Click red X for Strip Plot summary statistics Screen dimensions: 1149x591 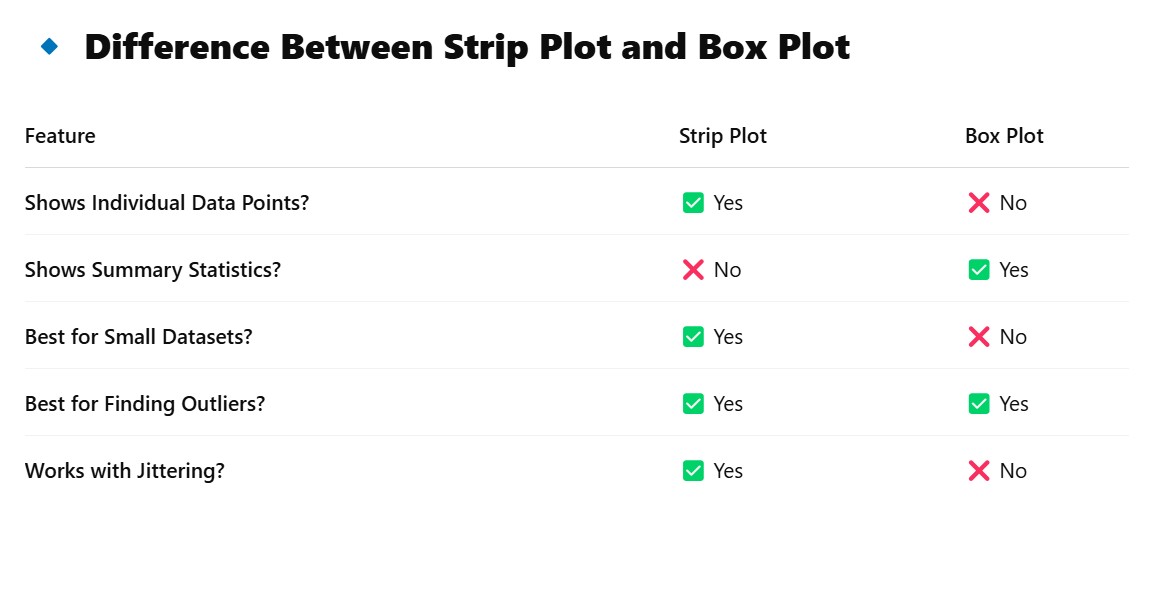693,270
